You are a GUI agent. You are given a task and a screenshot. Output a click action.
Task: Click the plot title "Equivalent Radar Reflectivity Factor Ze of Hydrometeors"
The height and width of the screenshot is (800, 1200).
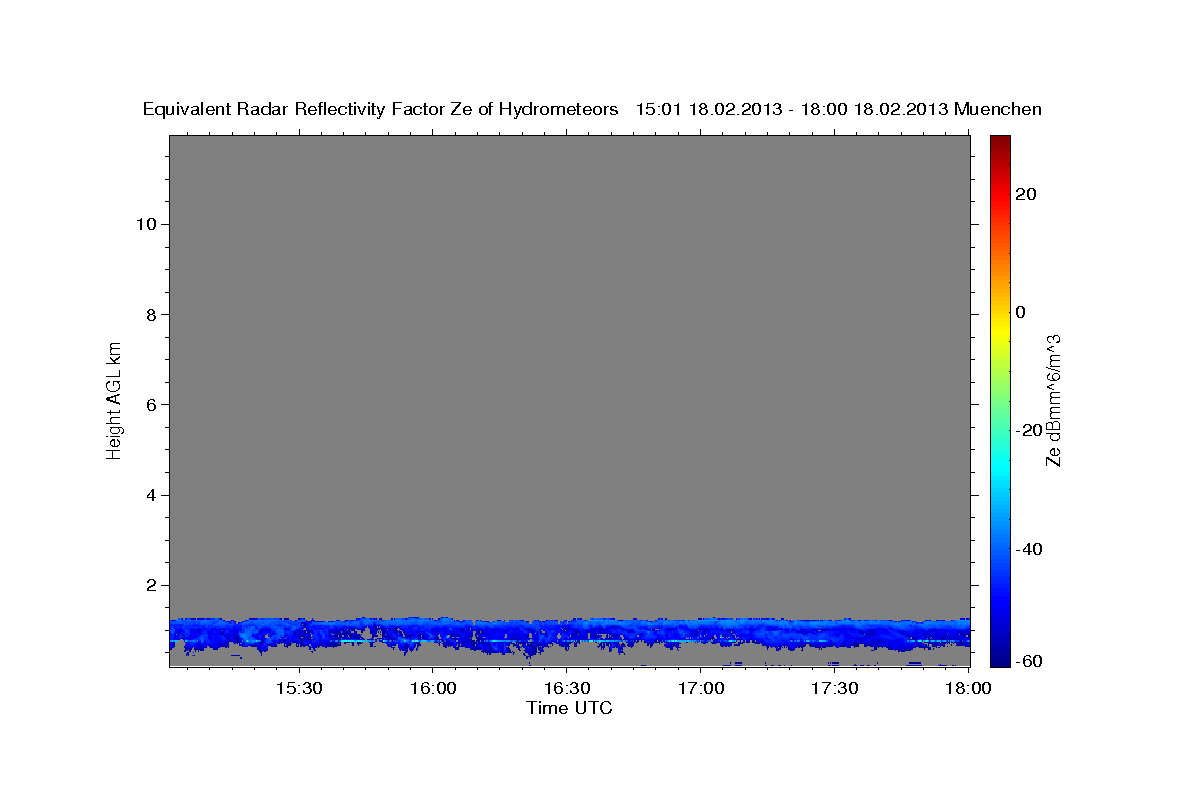380,109
